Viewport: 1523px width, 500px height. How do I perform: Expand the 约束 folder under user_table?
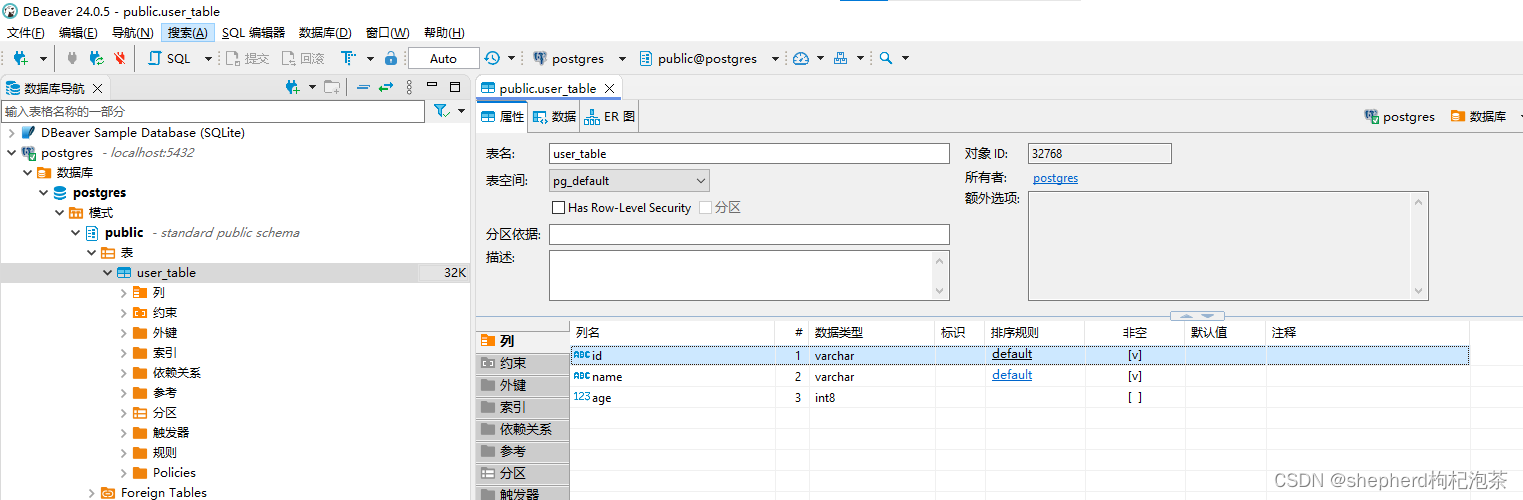coord(123,313)
